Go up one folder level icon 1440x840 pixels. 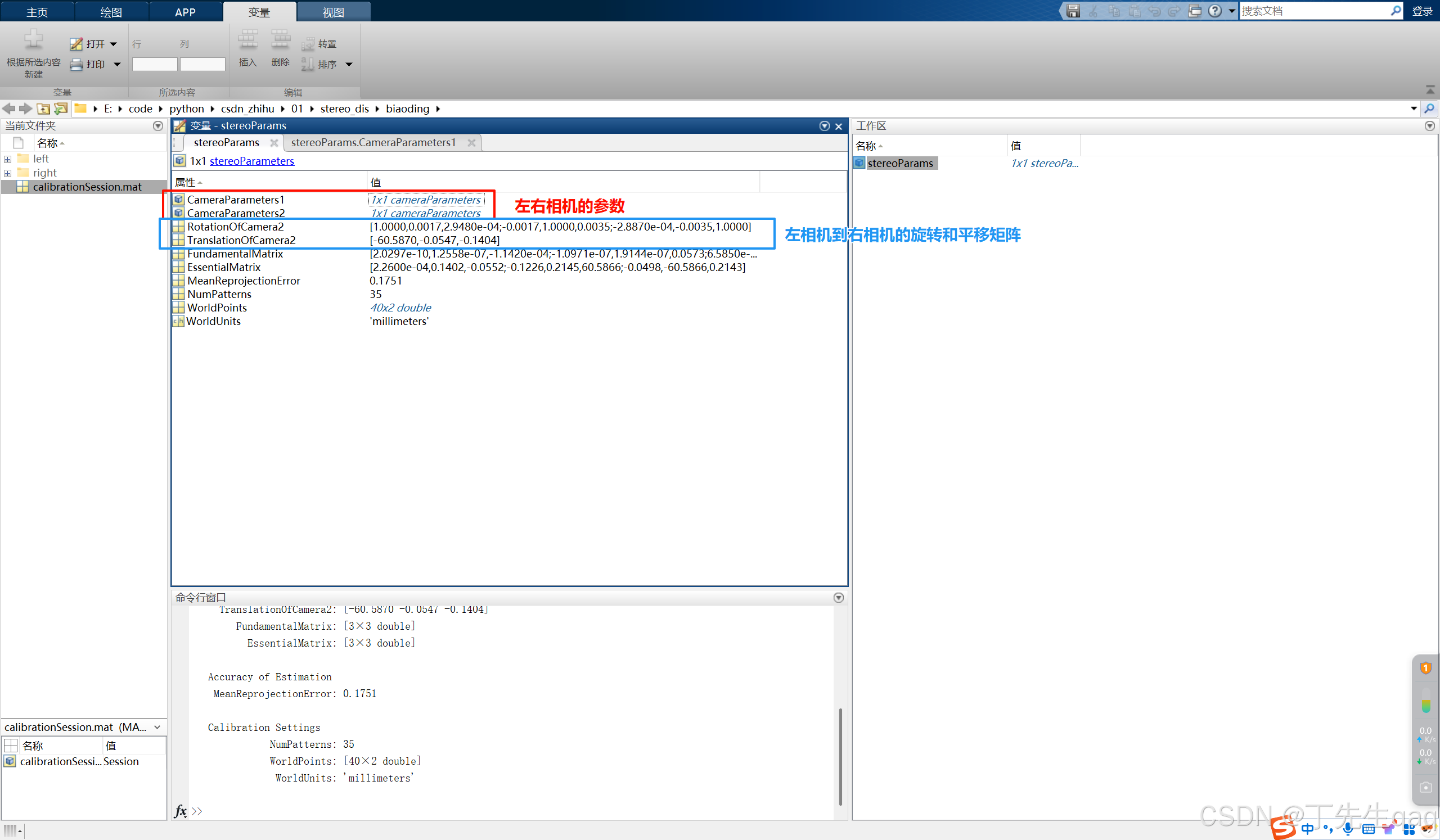click(x=43, y=109)
